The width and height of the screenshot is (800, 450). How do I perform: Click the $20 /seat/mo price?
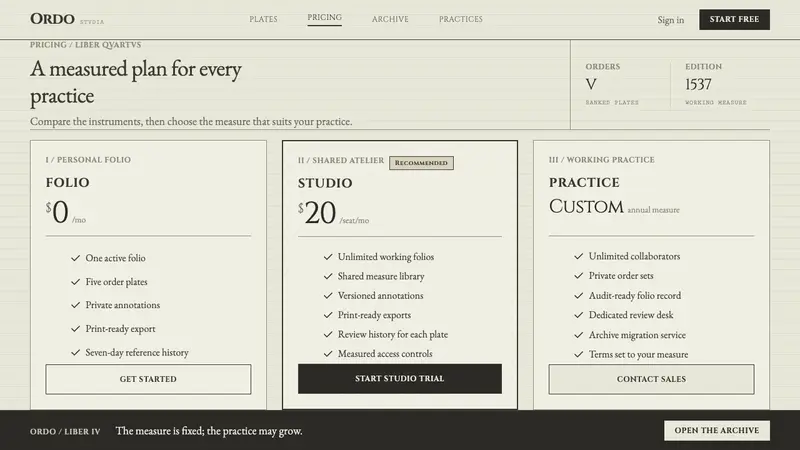[x=334, y=213]
